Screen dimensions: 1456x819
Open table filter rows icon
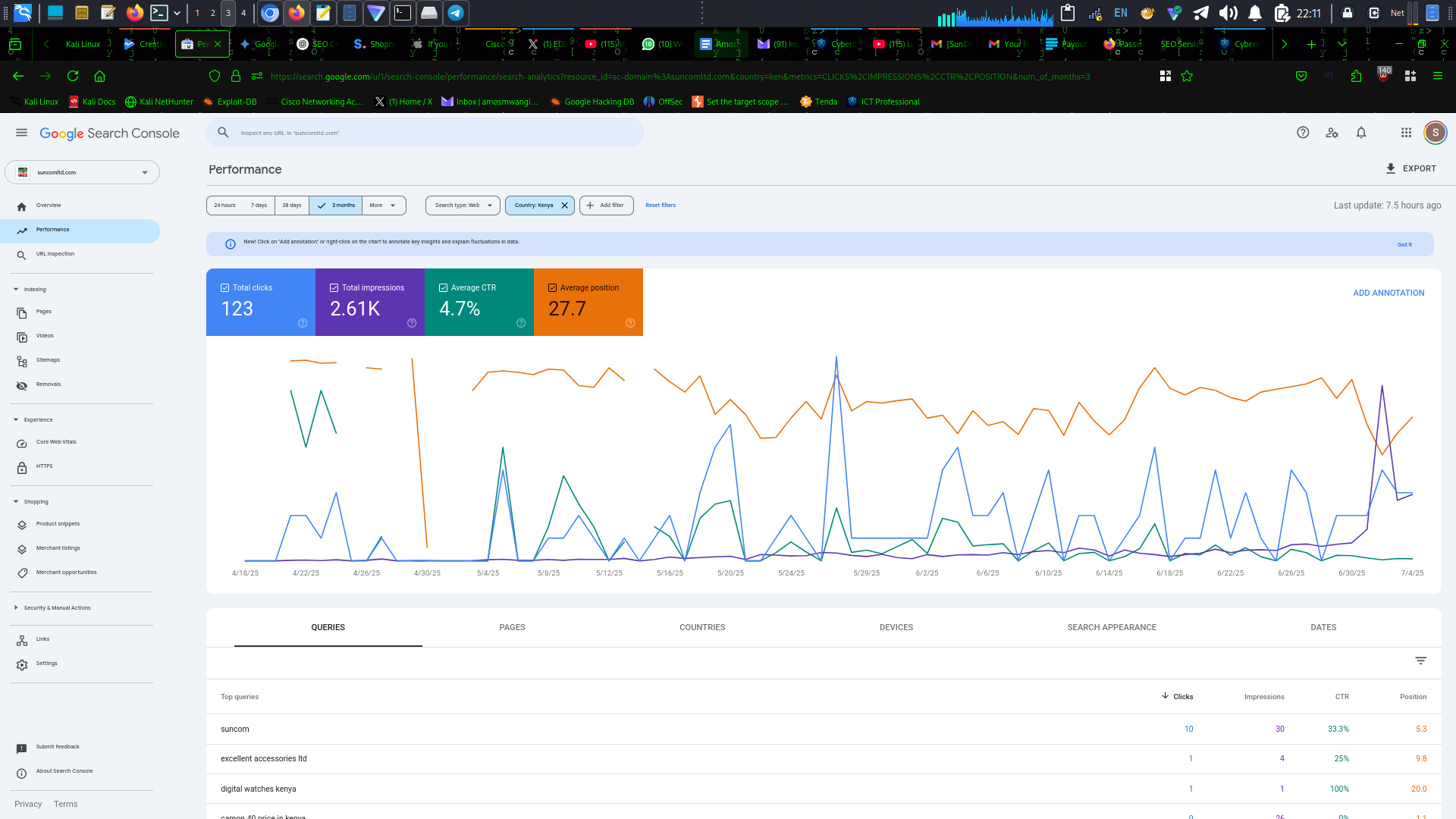pyautogui.click(x=1420, y=661)
